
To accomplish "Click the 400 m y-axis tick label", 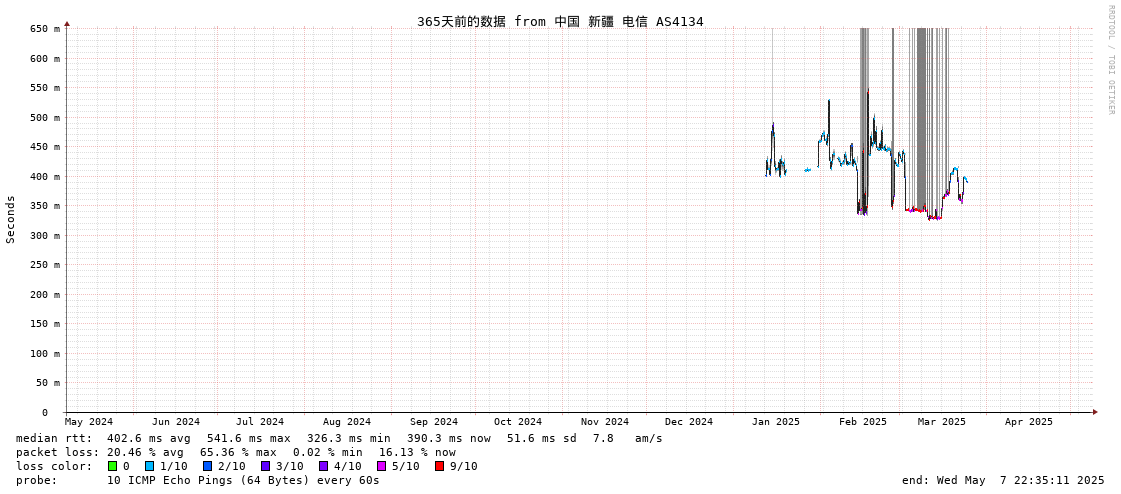I will point(46,177).
